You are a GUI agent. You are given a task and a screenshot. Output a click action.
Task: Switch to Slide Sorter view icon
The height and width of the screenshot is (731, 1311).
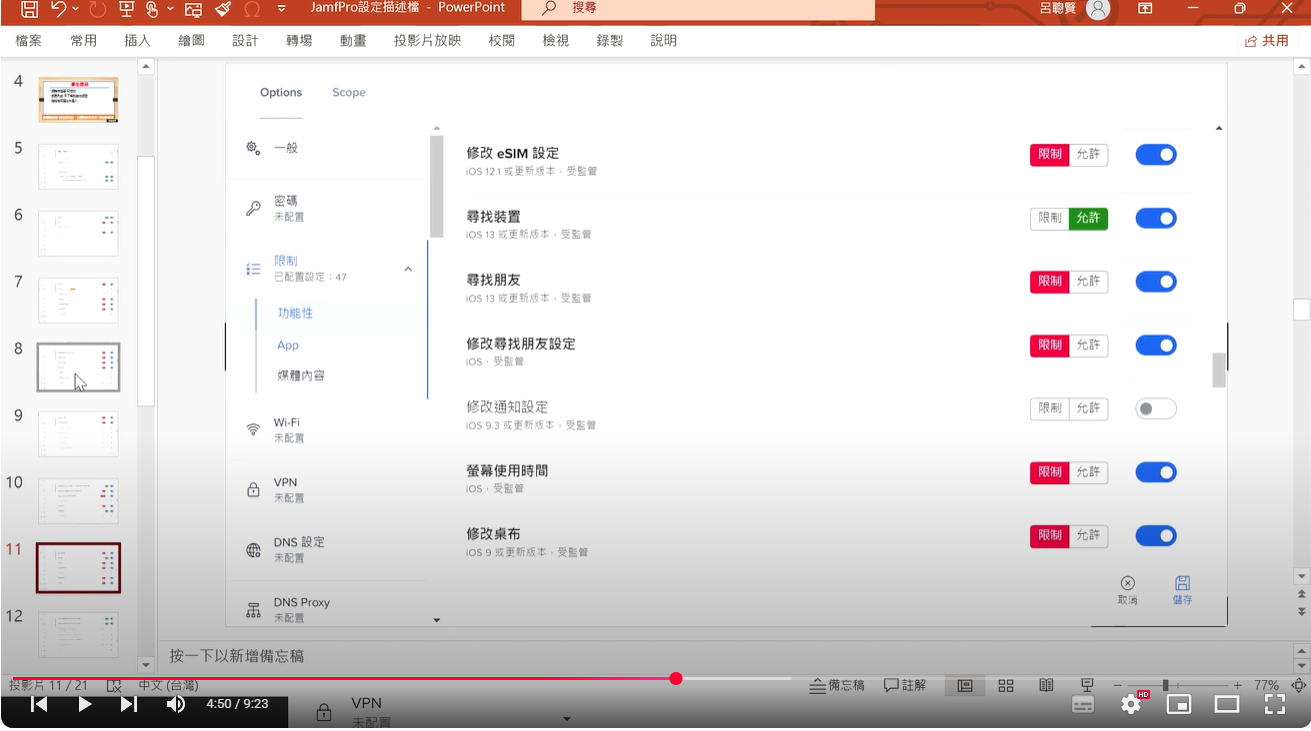[x=1006, y=685]
